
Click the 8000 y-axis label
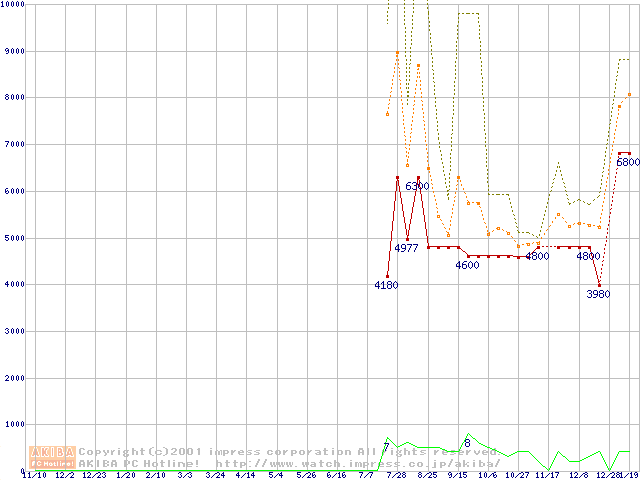(14, 98)
